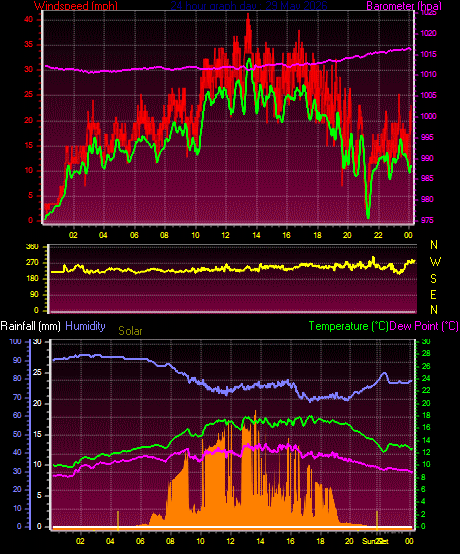
Task: Click the "Barometer (hpa)" magenta heading
Action: (x=404, y=6)
